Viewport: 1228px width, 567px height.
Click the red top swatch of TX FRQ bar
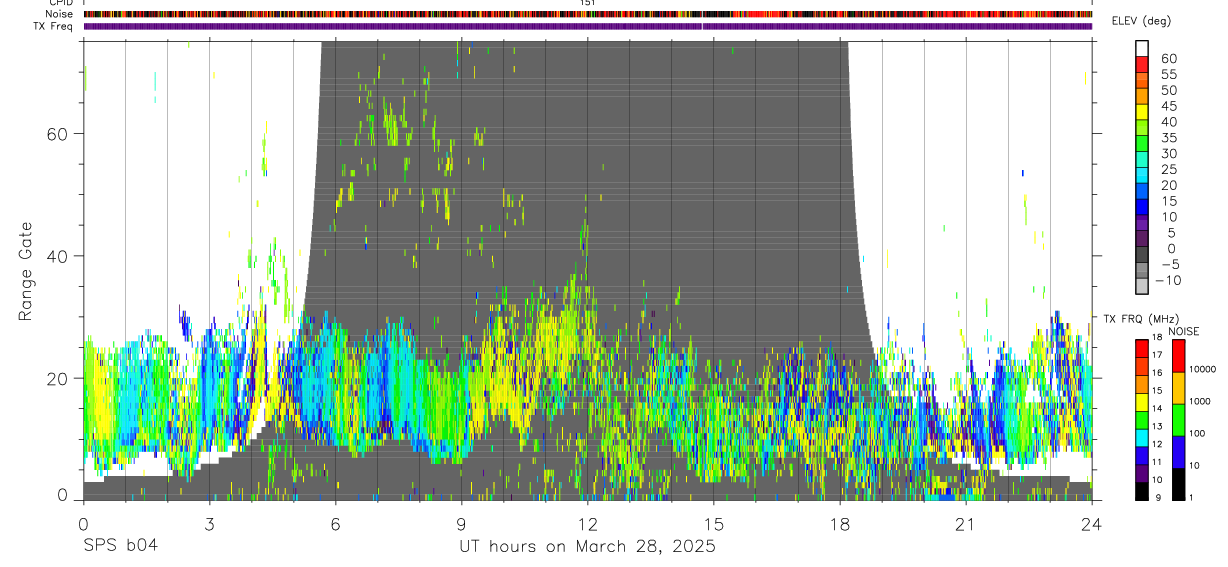[1142, 348]
